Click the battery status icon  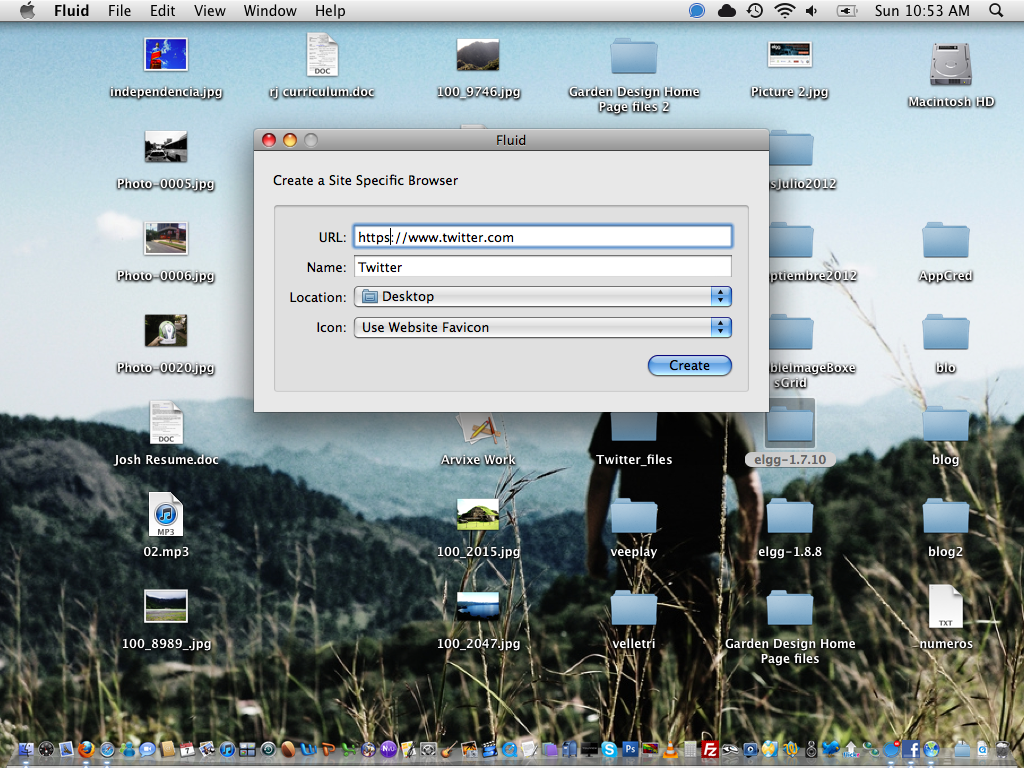(x=847, y=10)
